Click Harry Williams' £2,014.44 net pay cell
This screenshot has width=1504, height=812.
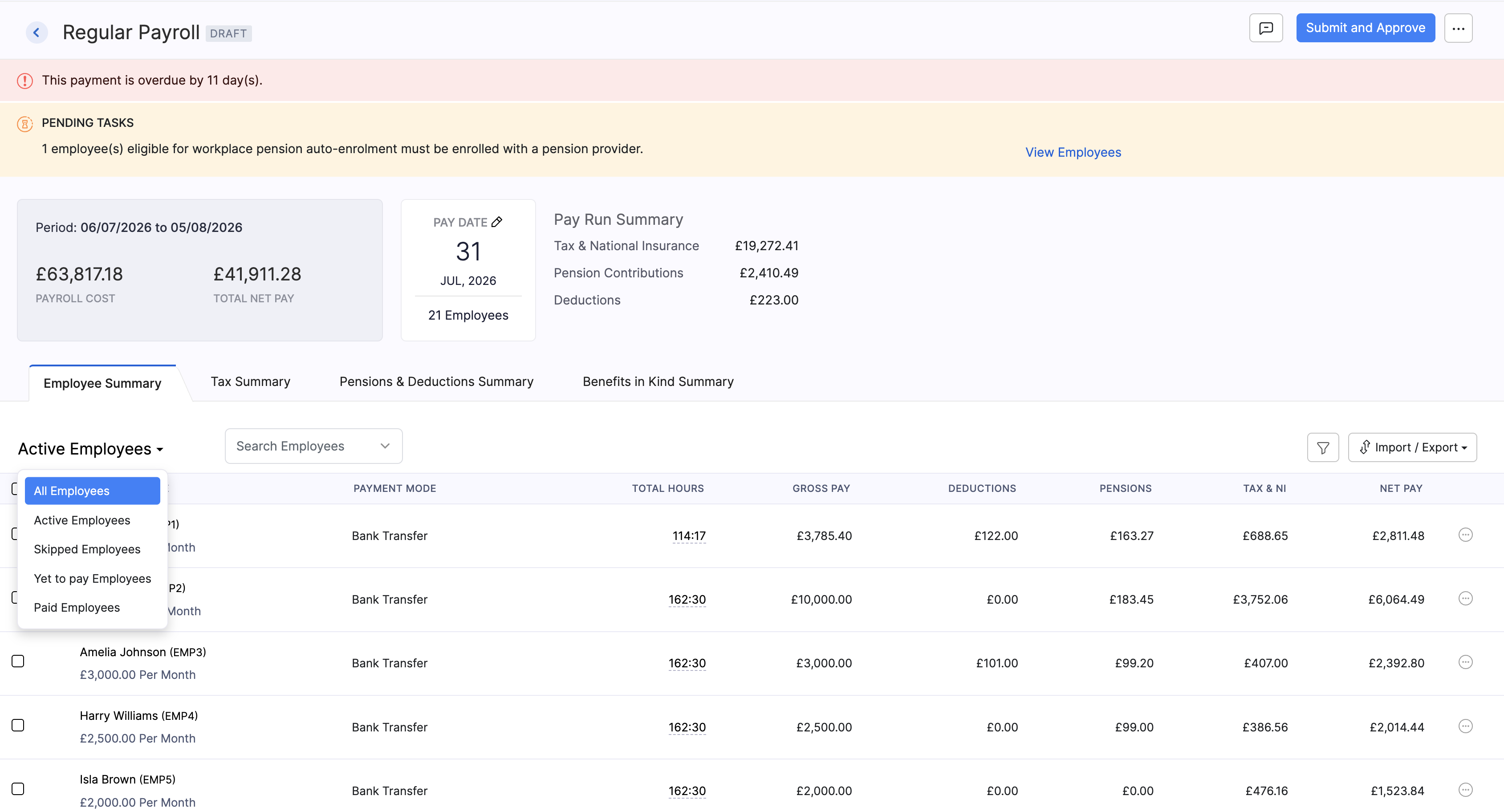(x=1397, y=727)
